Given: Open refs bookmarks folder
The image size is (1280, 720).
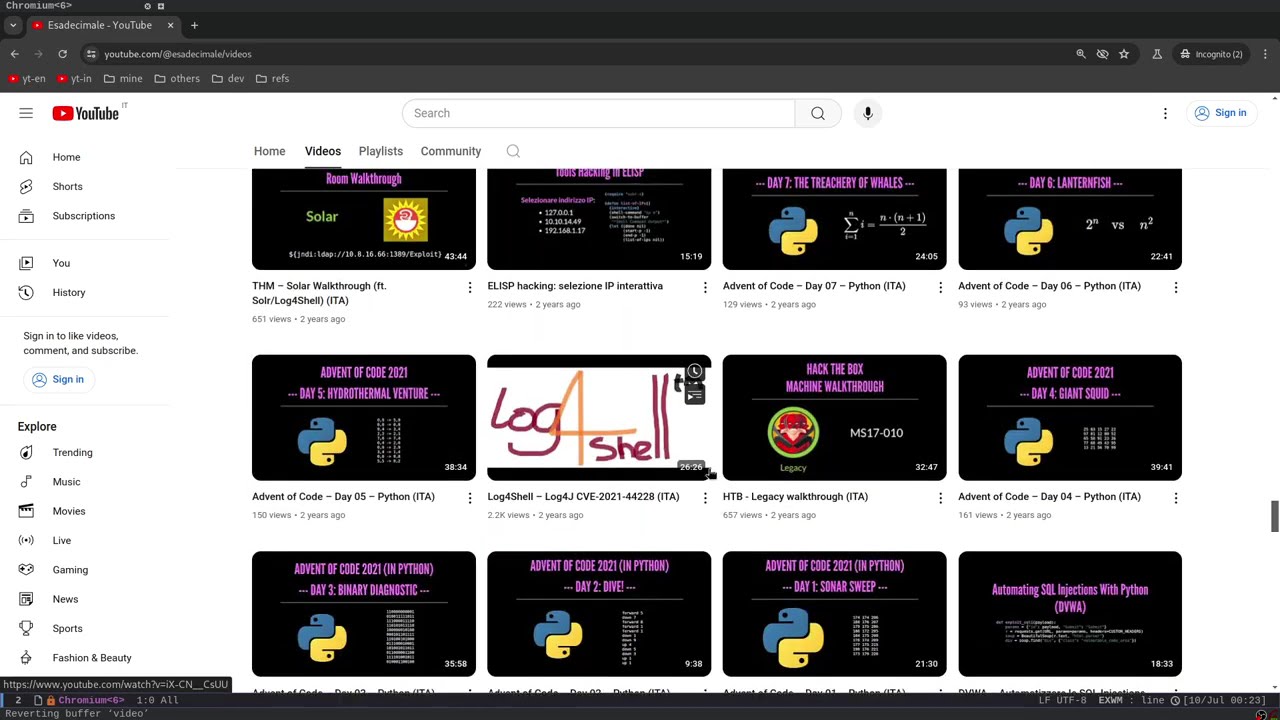Looking at the screenshot, I should coord(273,78).
